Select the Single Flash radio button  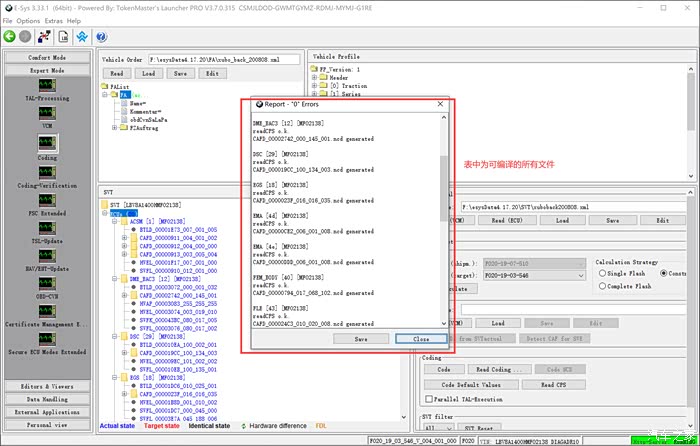(x=601, y=273)
